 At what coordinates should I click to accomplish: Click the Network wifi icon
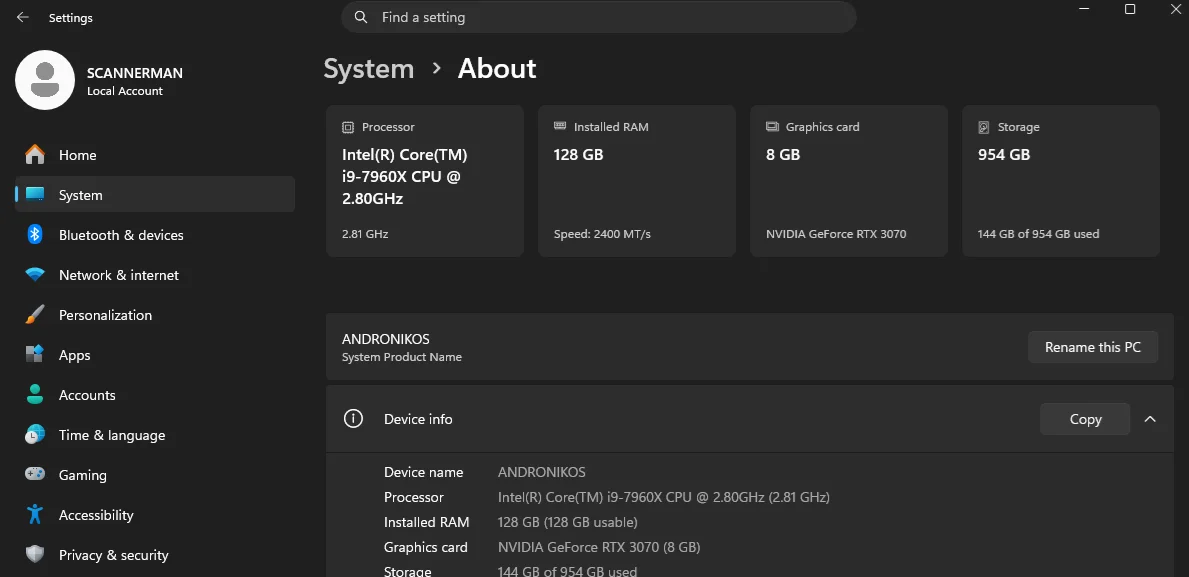tap(35, 275)
